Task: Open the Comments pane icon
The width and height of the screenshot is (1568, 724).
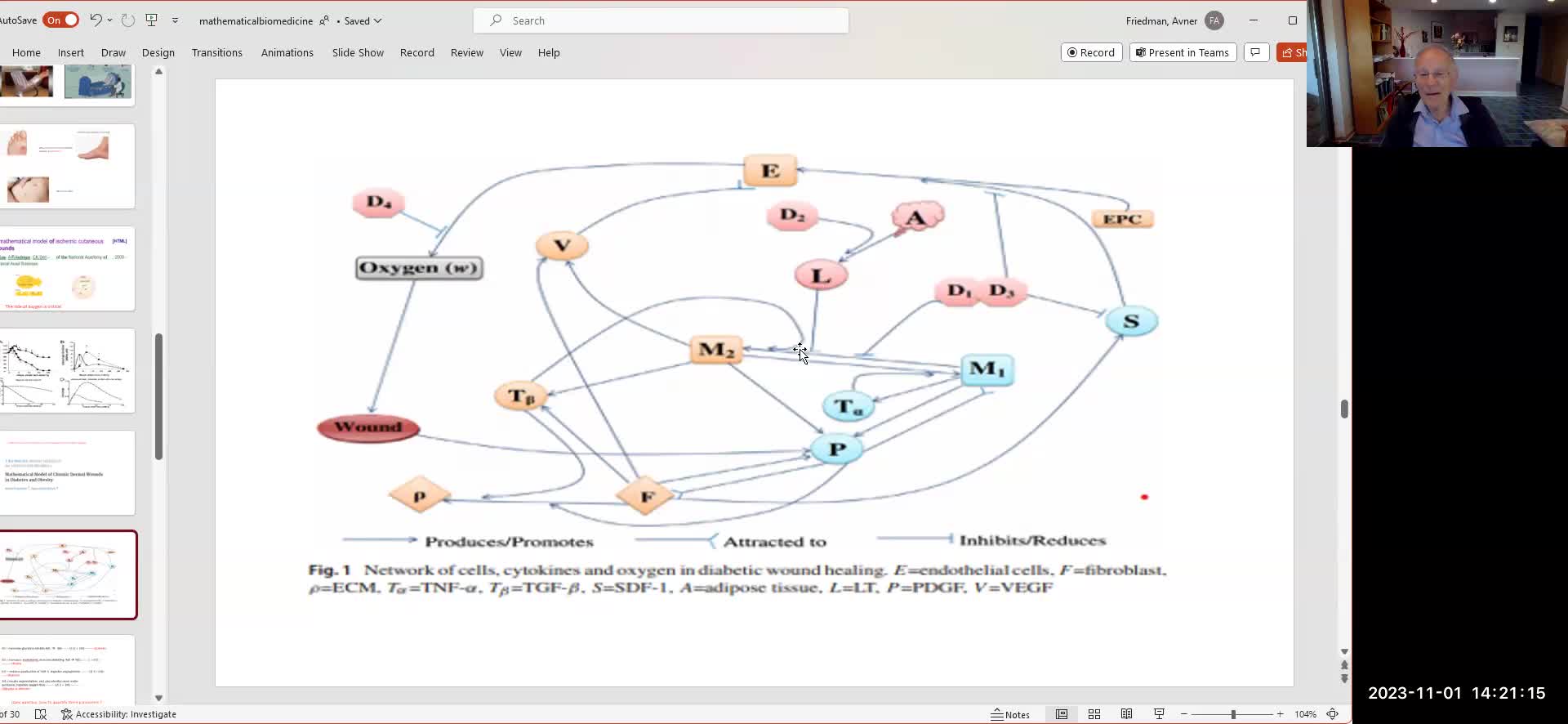Action: (1255, 53)
